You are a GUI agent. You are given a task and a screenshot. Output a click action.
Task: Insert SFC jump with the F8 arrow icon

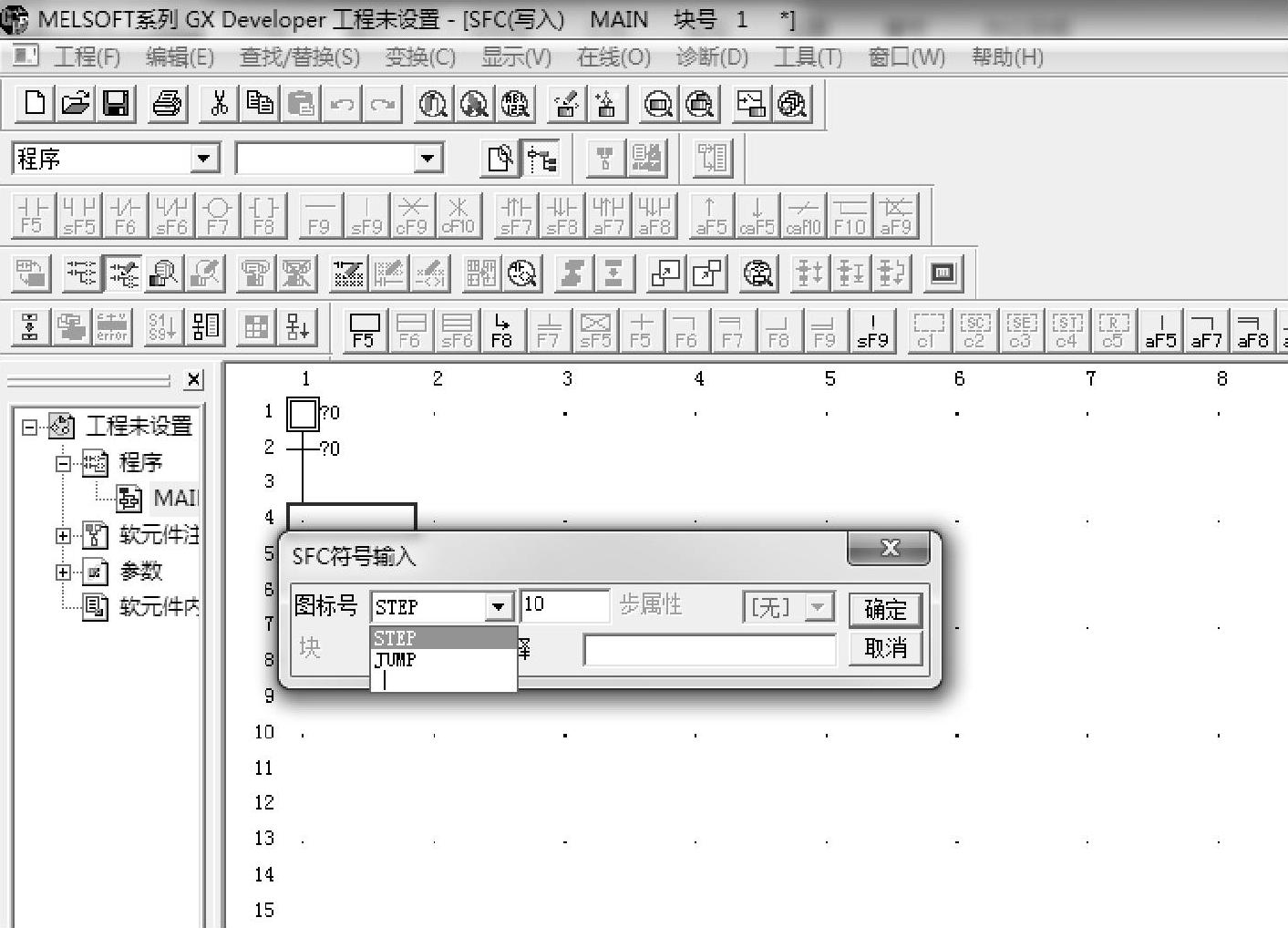502,330
